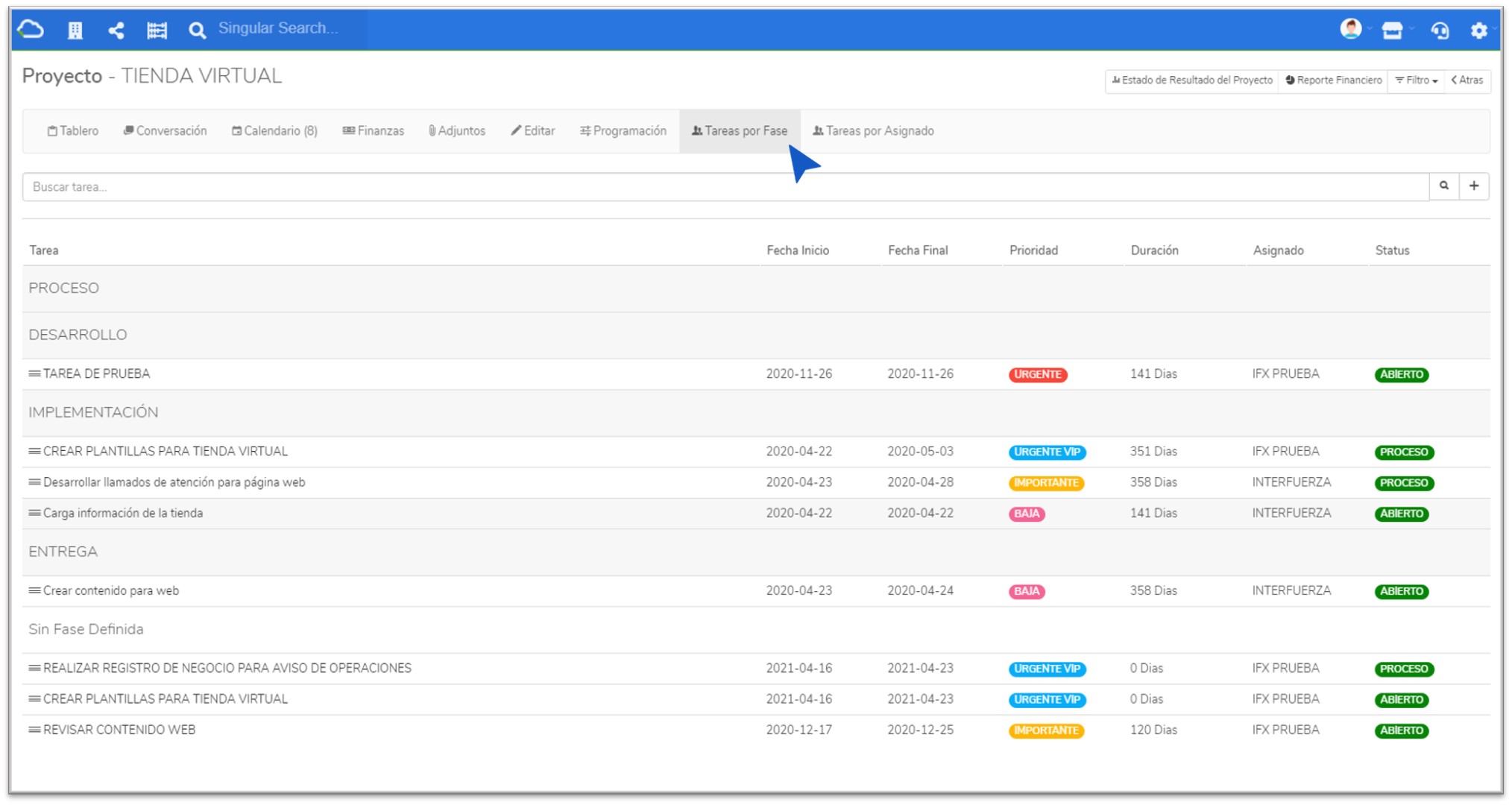Click the red URGENTE priority badge
Viewport: 1512px width, 805px height.
1038,374
